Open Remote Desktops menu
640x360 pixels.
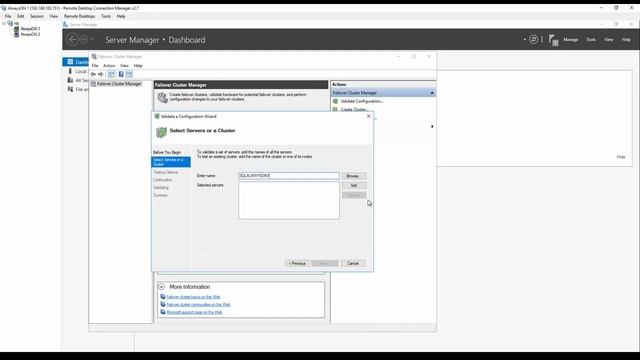pyautogui.click(x=79, y=16)
